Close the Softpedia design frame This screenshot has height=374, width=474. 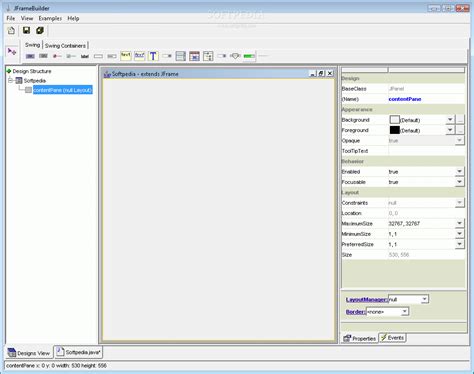[x=330, y=74]
